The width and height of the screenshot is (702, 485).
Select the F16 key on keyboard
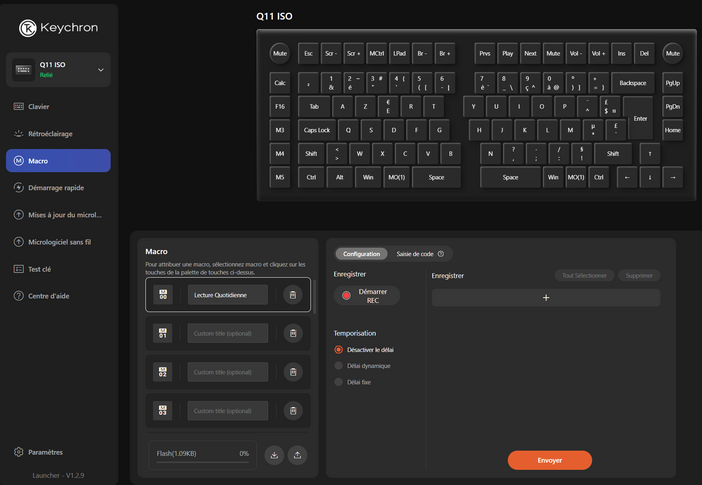tap(280, 107)
